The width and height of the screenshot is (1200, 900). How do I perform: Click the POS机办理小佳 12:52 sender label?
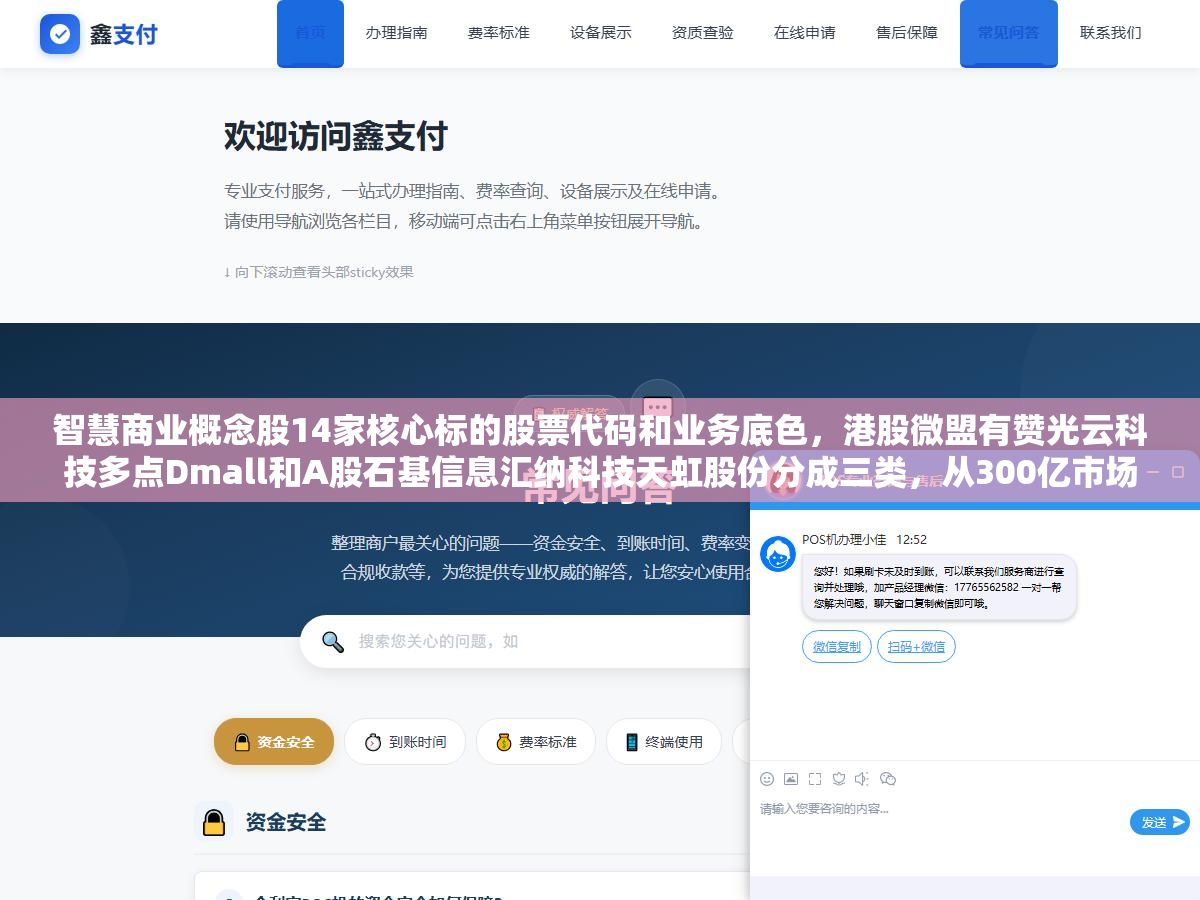pyautogui.click(x=864, y=539)
